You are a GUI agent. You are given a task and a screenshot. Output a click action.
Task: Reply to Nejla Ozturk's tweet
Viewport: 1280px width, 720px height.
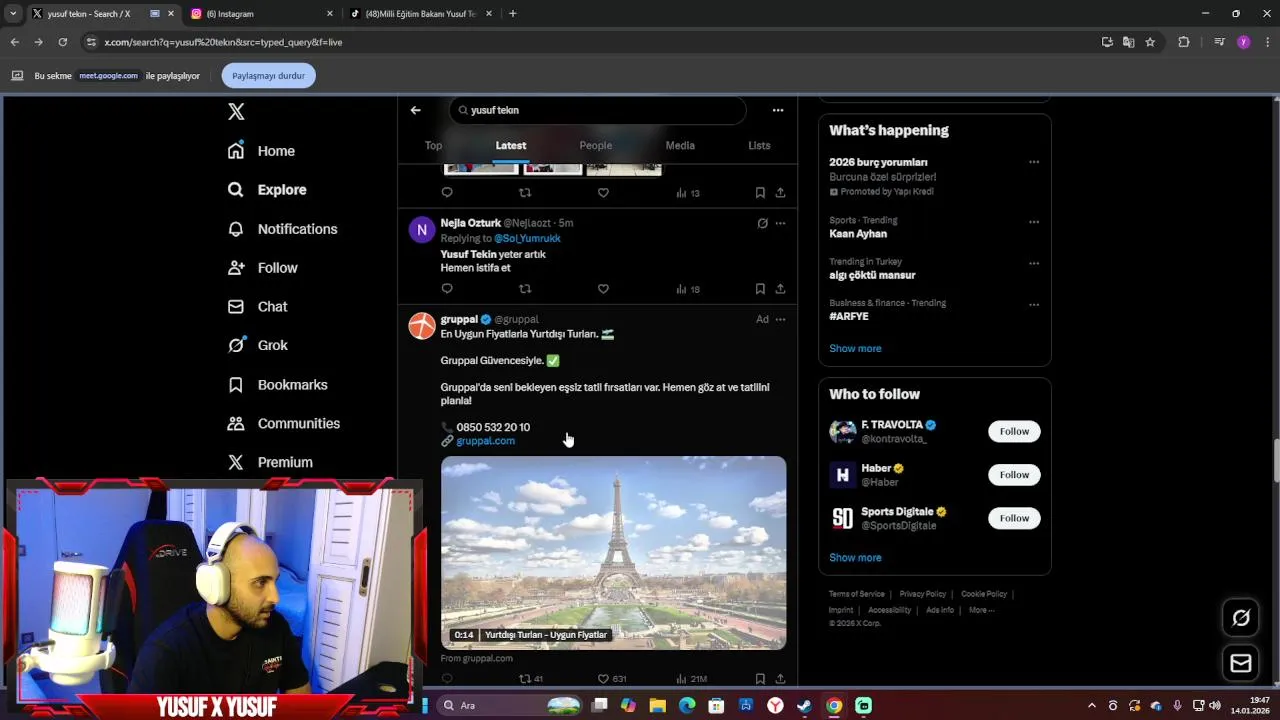pos(447,289)
